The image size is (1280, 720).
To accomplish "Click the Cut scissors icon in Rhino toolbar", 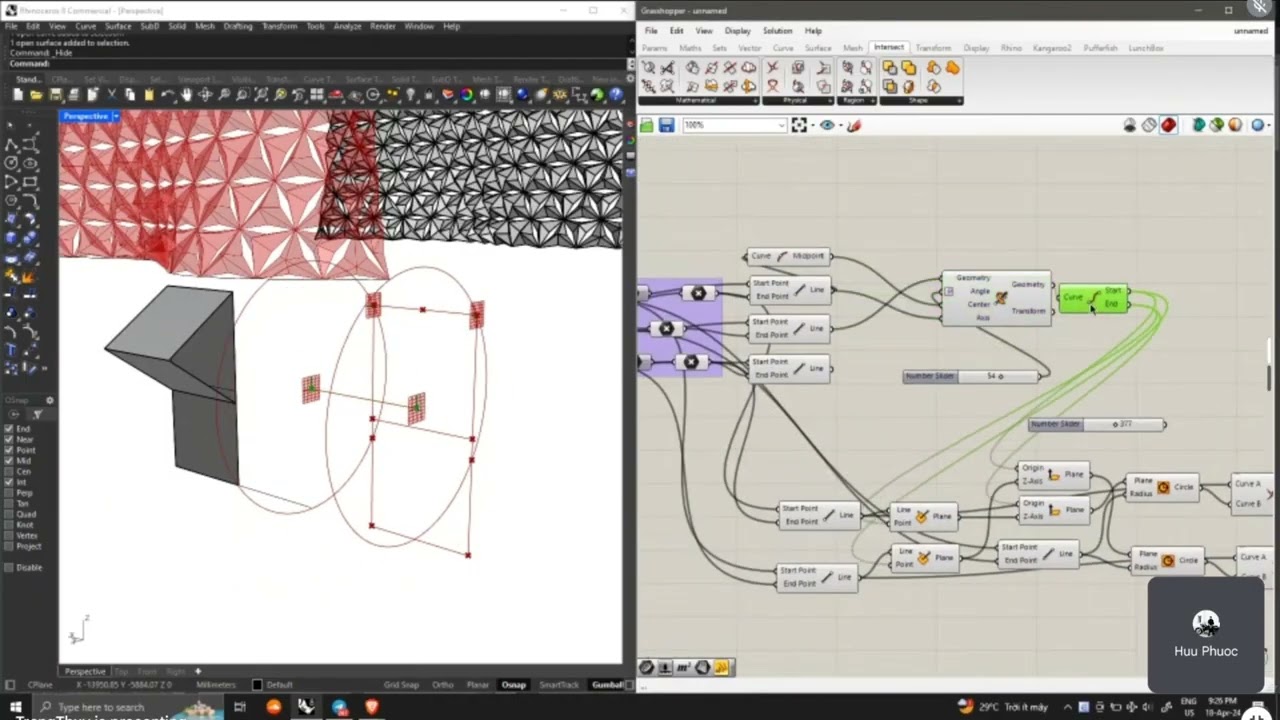I will [111, 95].
